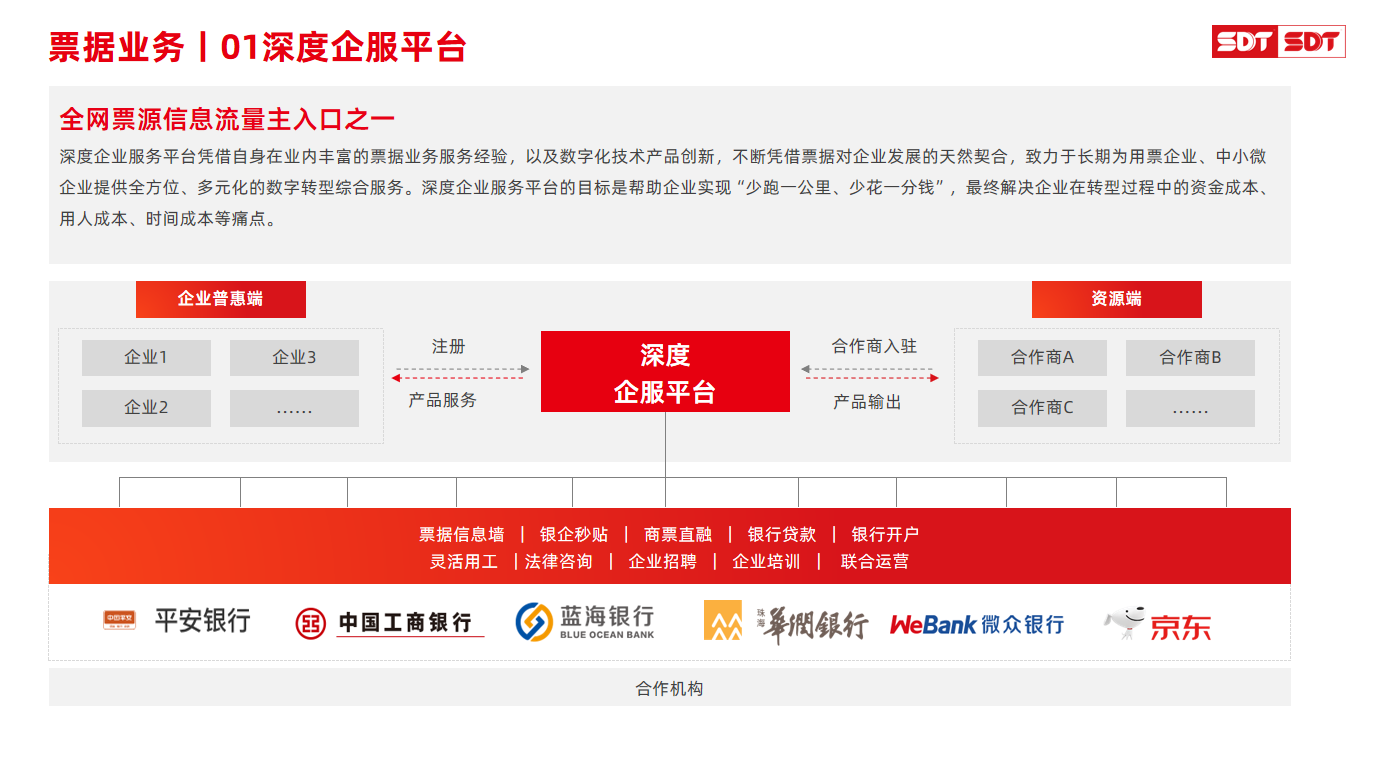
Task: Click the 合作商A box
Action: click(1042, 358)
